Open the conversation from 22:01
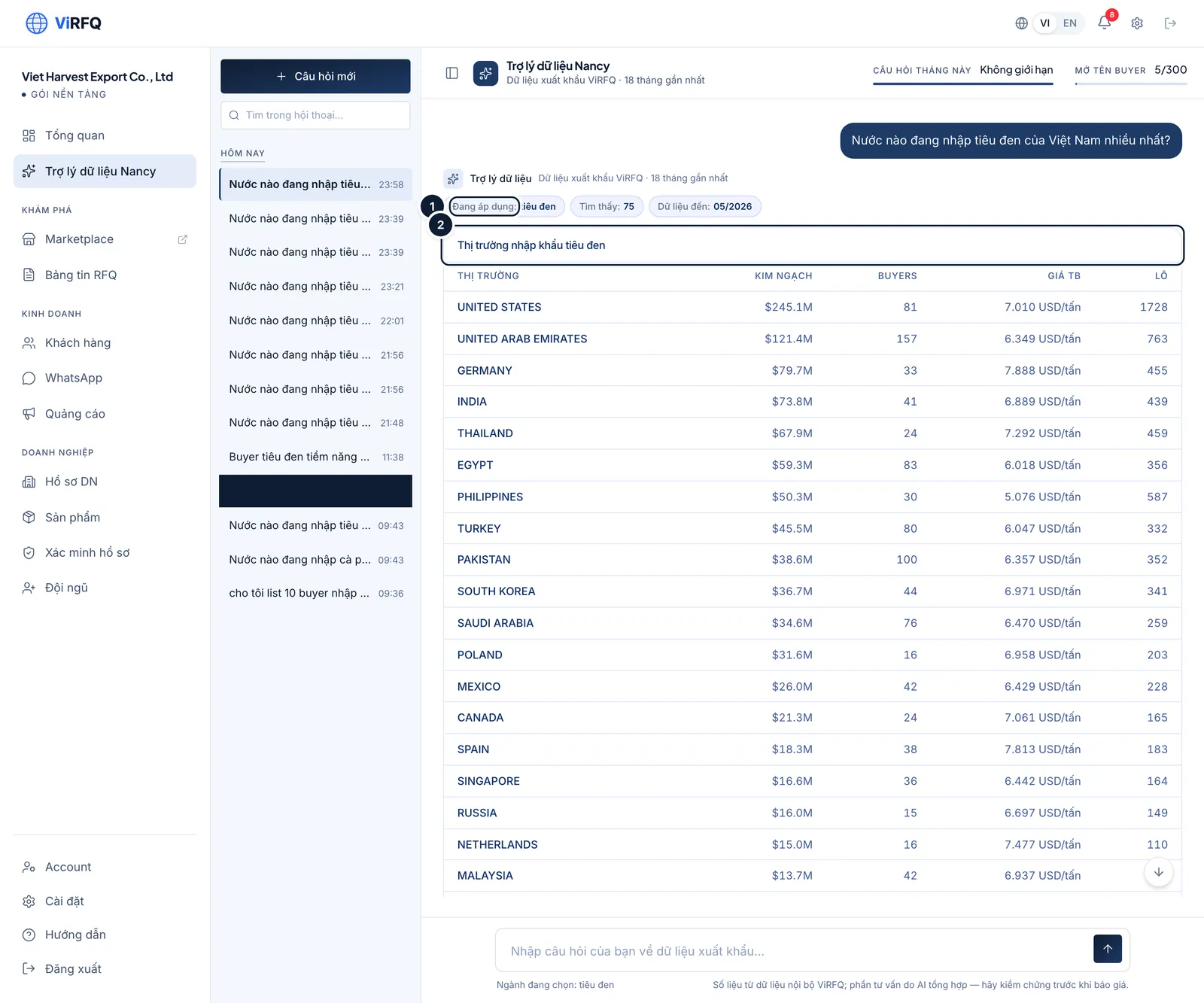1204x1003 pixels. pos(315,321)
